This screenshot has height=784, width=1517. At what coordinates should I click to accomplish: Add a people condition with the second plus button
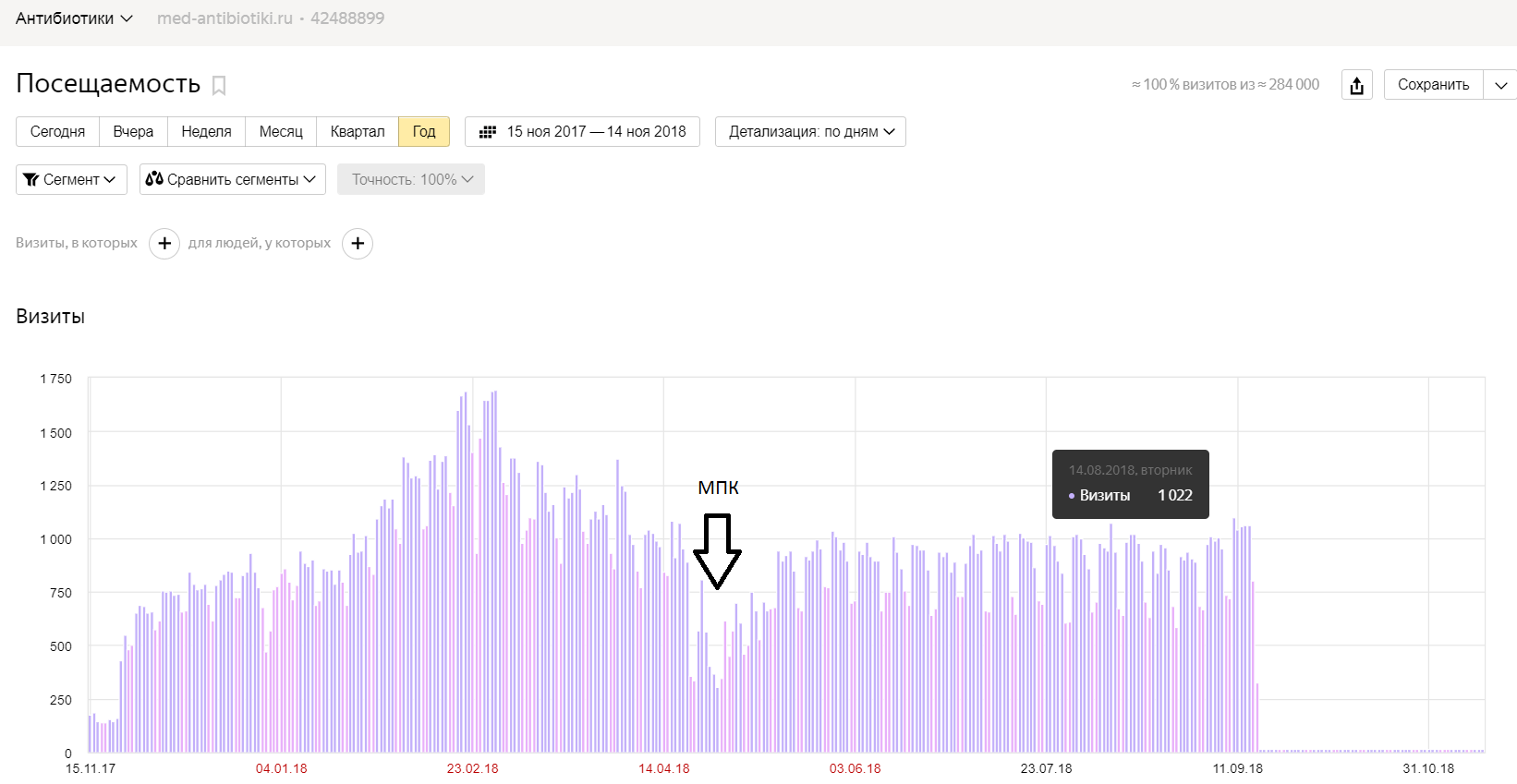pyautogui.click(x=358, y=244)
